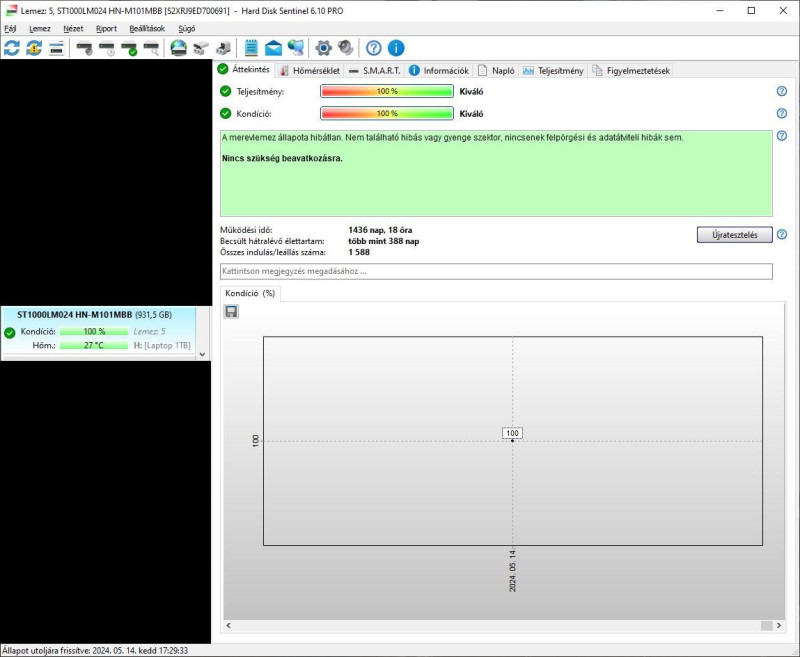The height and width of the screenshot is (657, 800).
Task: Open settings via the gear icon
Action: [x=323, y=48]
